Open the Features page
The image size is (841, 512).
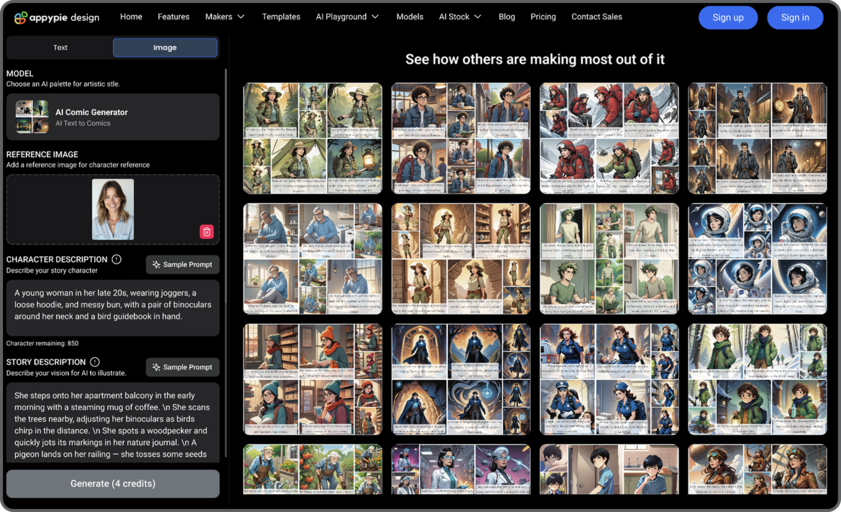click(x=173, y=17)
